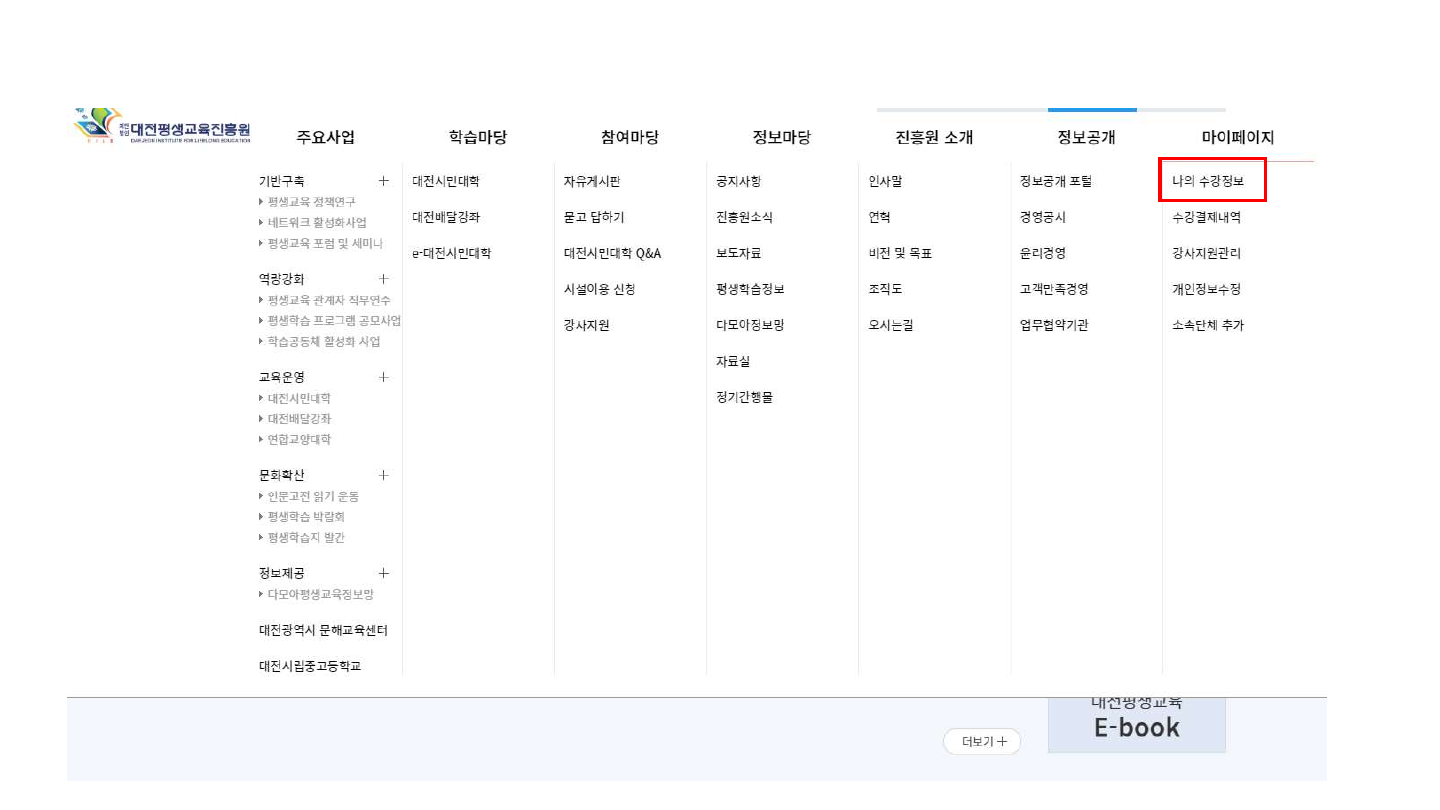Click the 대전평생교육진흥원 logo
Screen dimensions: 1440x810
[163, 127]
